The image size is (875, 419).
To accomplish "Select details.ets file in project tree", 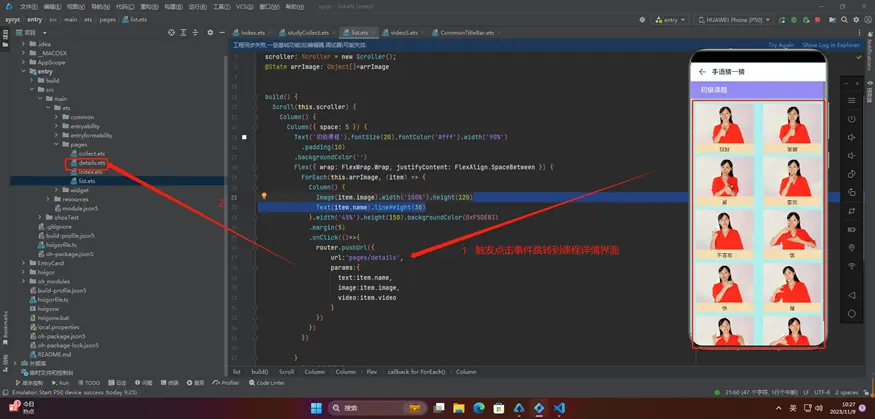I will coord(92,163).
